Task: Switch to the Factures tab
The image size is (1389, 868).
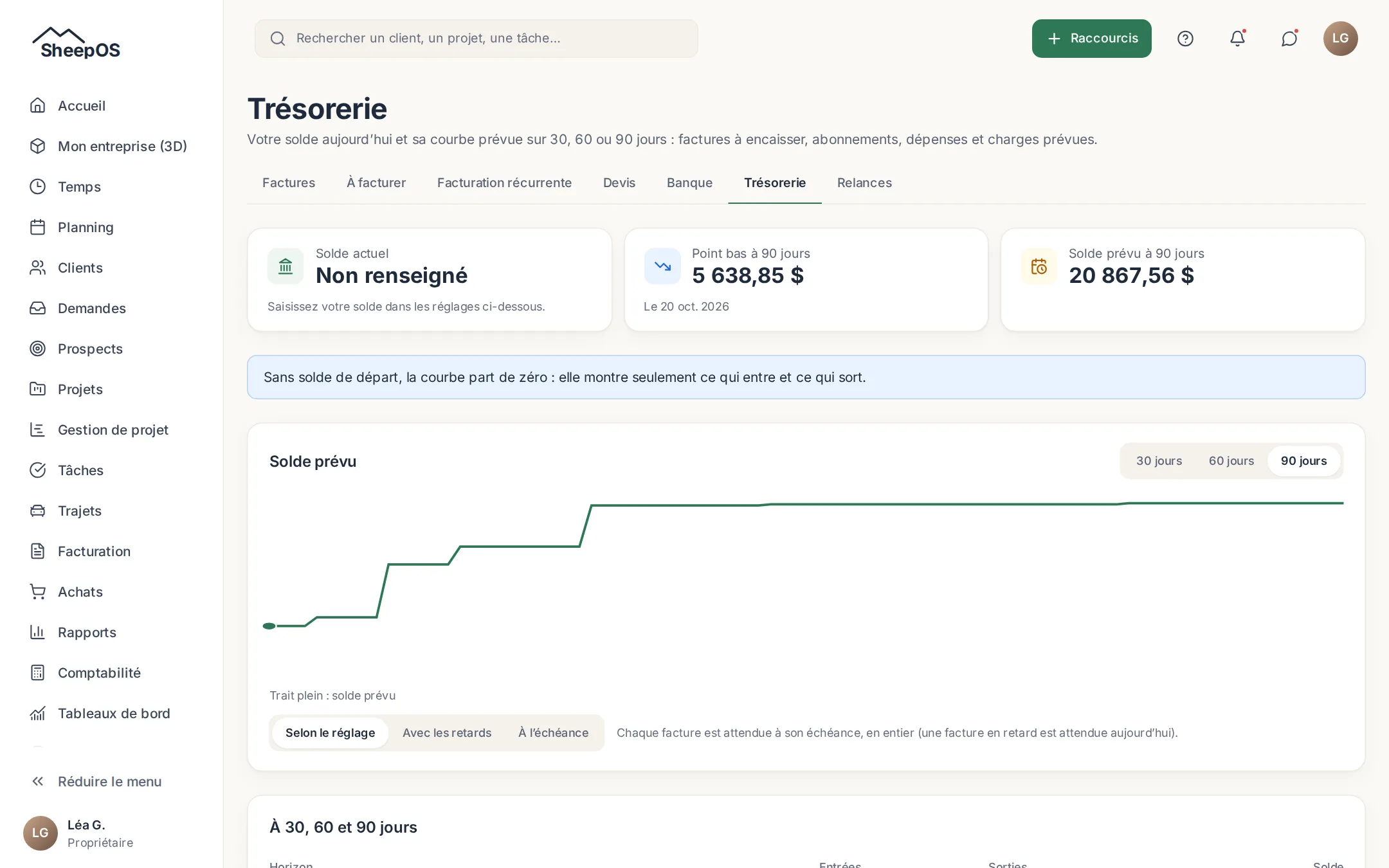Action: pos(289,183)
